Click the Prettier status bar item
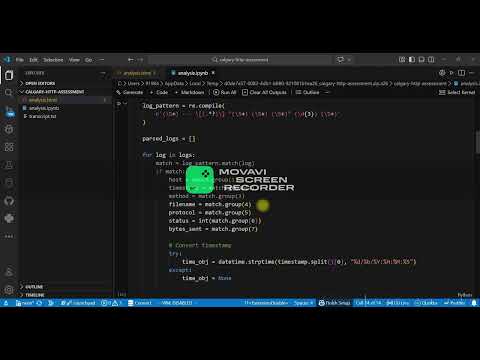This screenshot has height=360, width=480. tap(454, 303)
